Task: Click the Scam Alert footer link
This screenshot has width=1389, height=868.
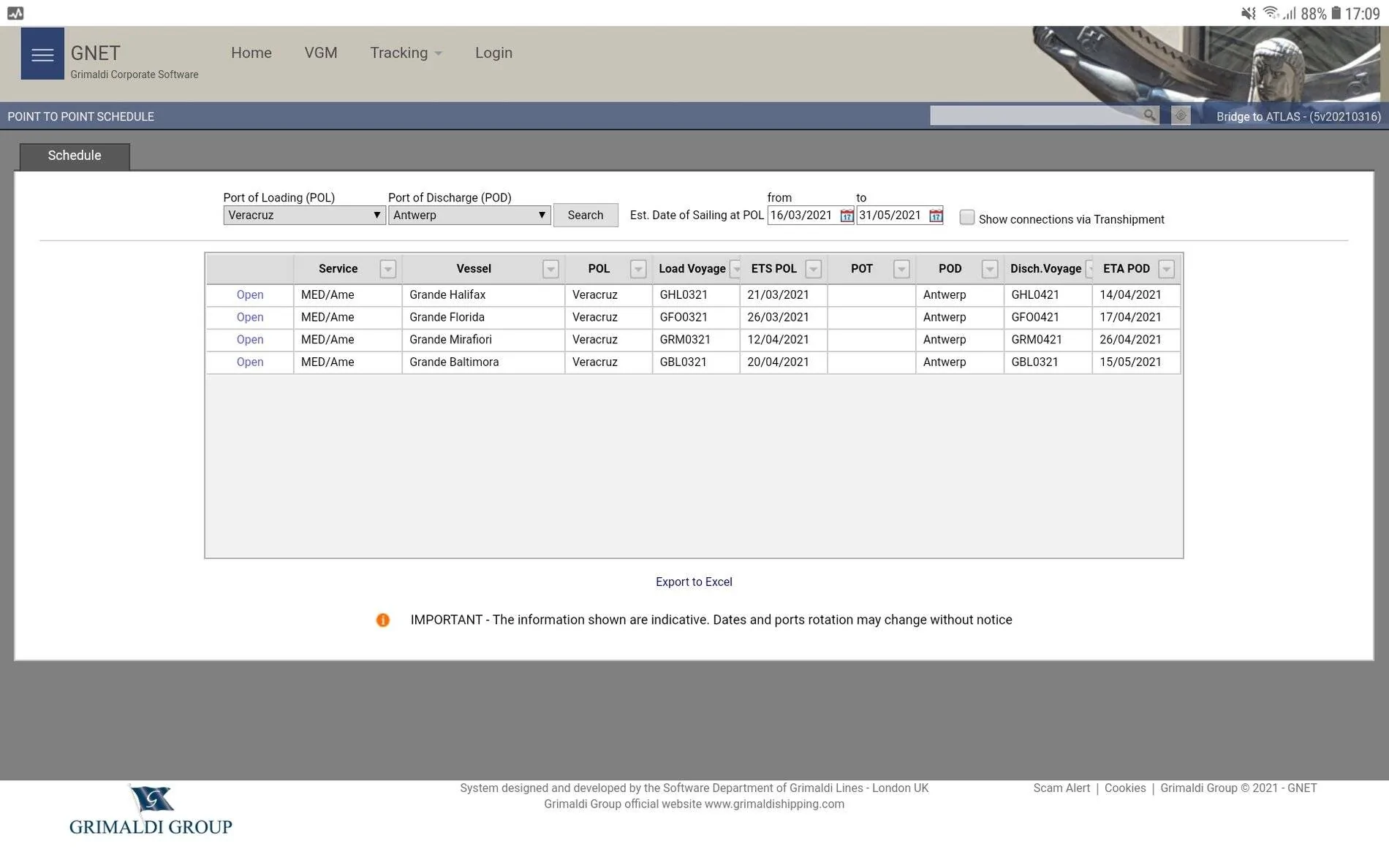Action: tap(1061, 788)
